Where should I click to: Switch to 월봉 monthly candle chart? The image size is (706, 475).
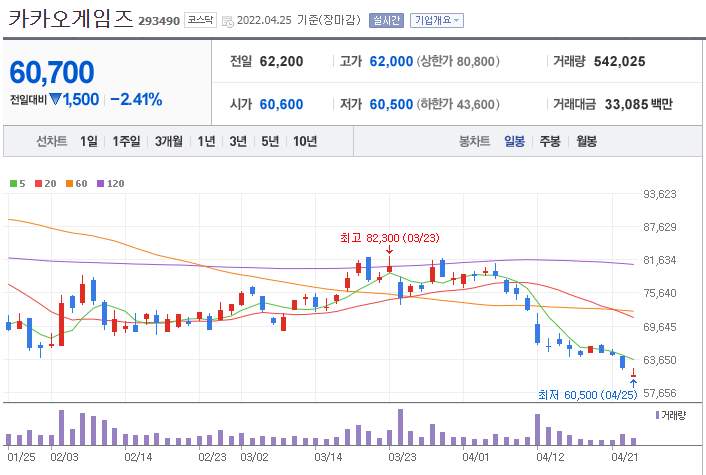pyautogui.click(x=586, y=141)
